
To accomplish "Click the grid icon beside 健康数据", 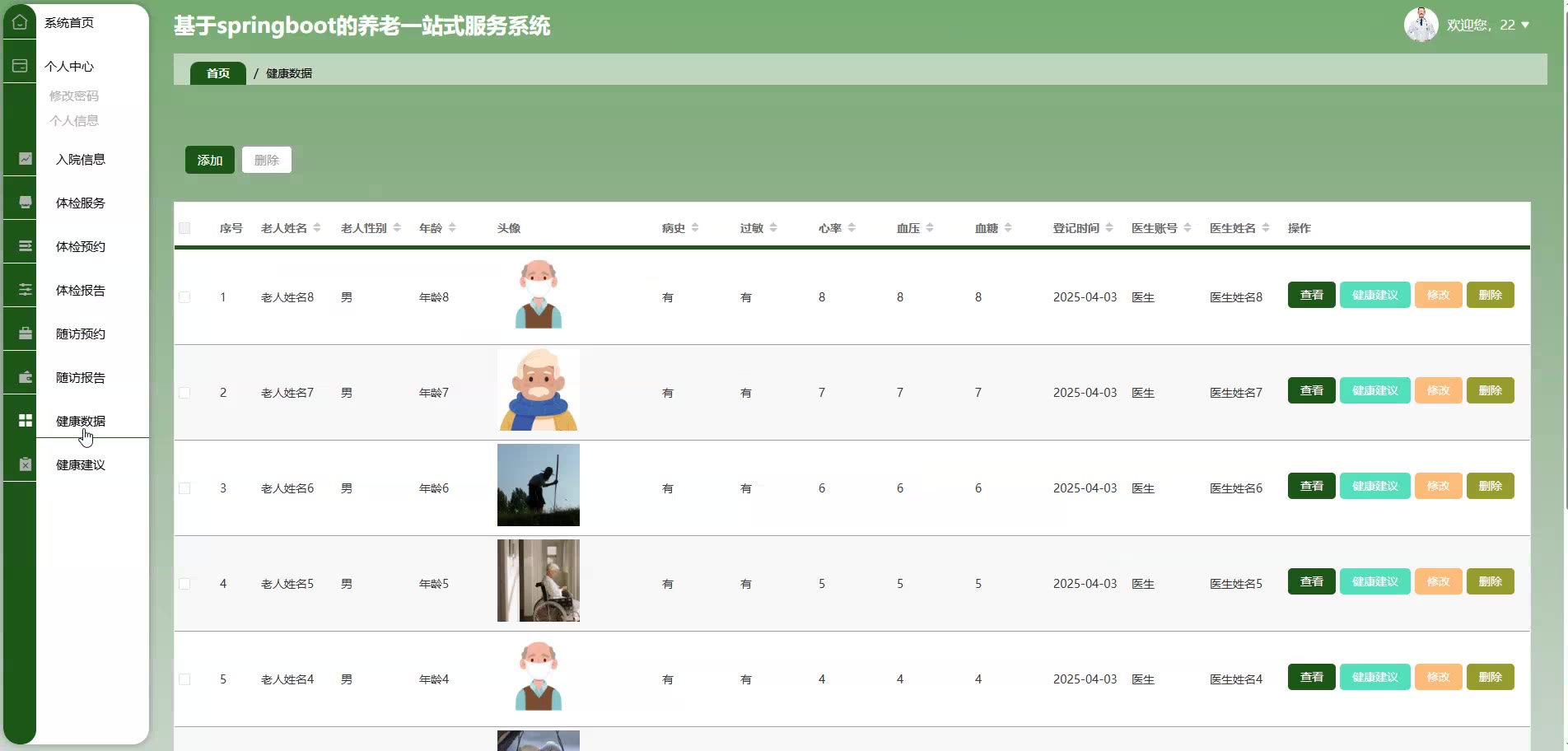I will [26, 421].
